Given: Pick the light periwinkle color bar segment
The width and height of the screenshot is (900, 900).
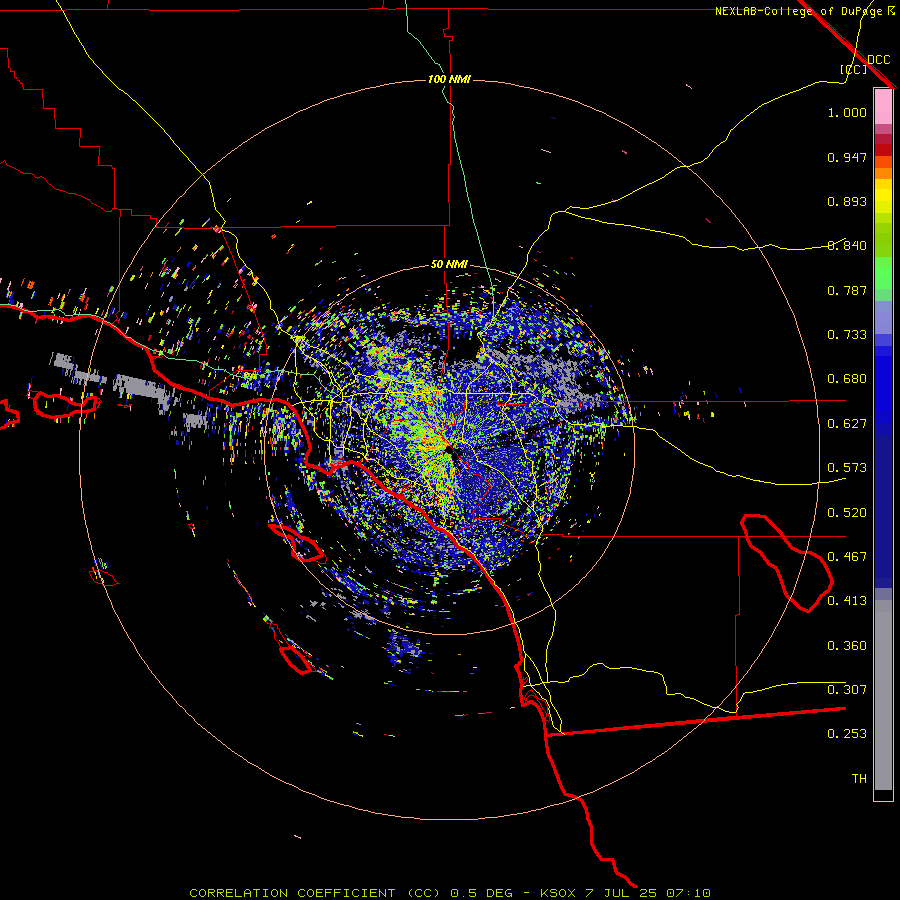Looking at the screenshot, I should click(x=883, y=317).
